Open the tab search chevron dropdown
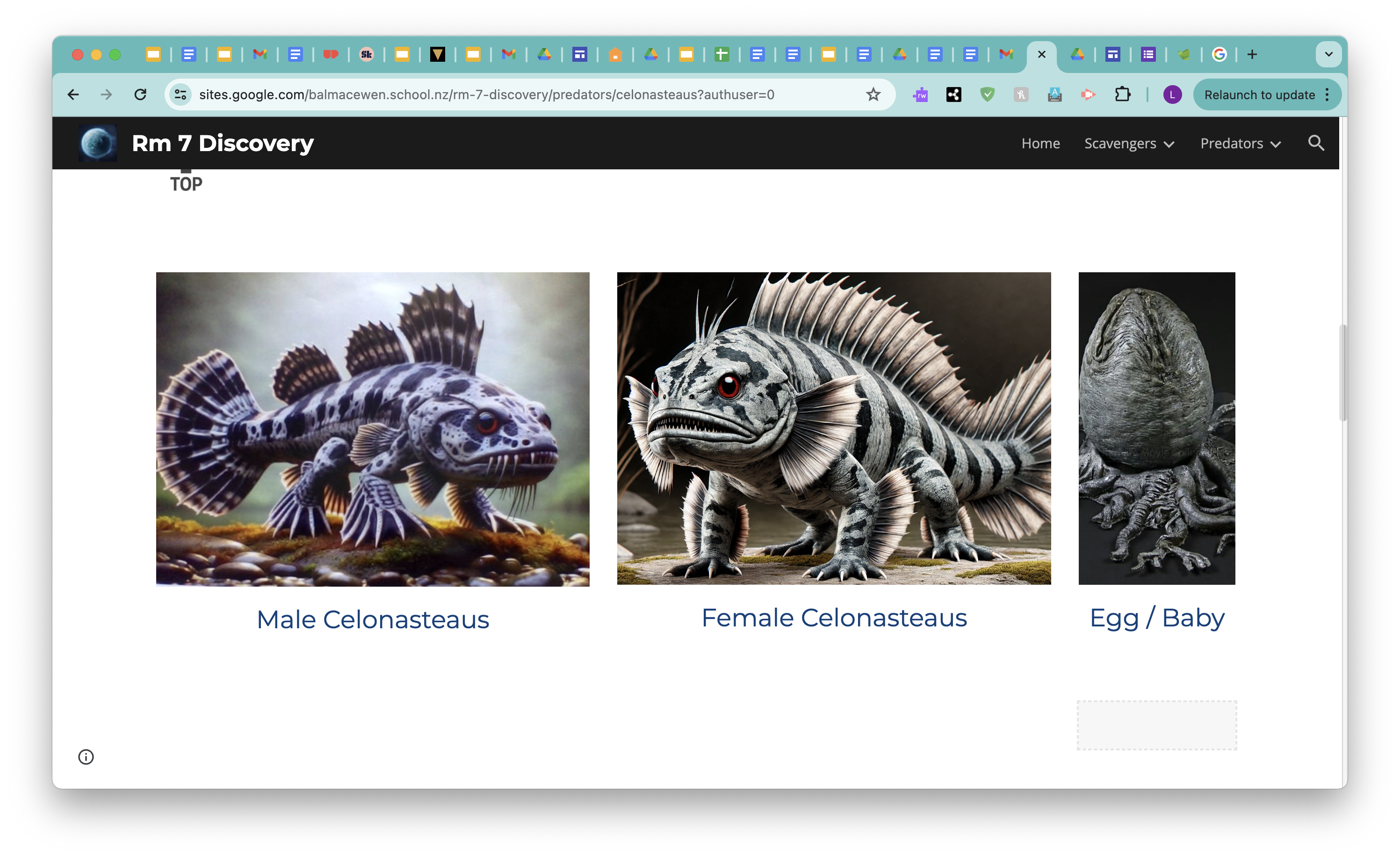The width and height of the screenshot is (1400, 858). point(1328,55)
